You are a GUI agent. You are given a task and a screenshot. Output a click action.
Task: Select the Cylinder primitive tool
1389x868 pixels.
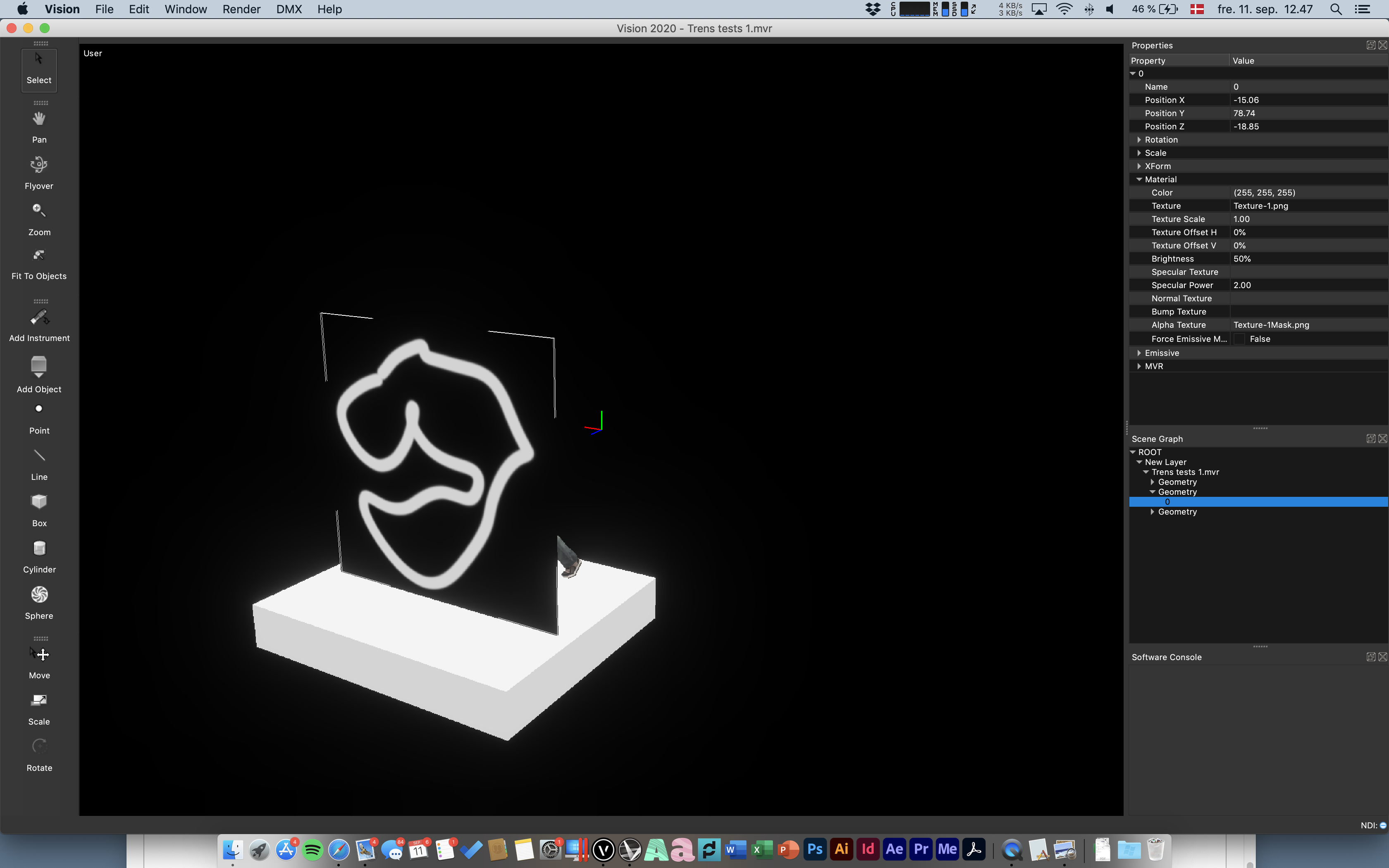(39, 556)
